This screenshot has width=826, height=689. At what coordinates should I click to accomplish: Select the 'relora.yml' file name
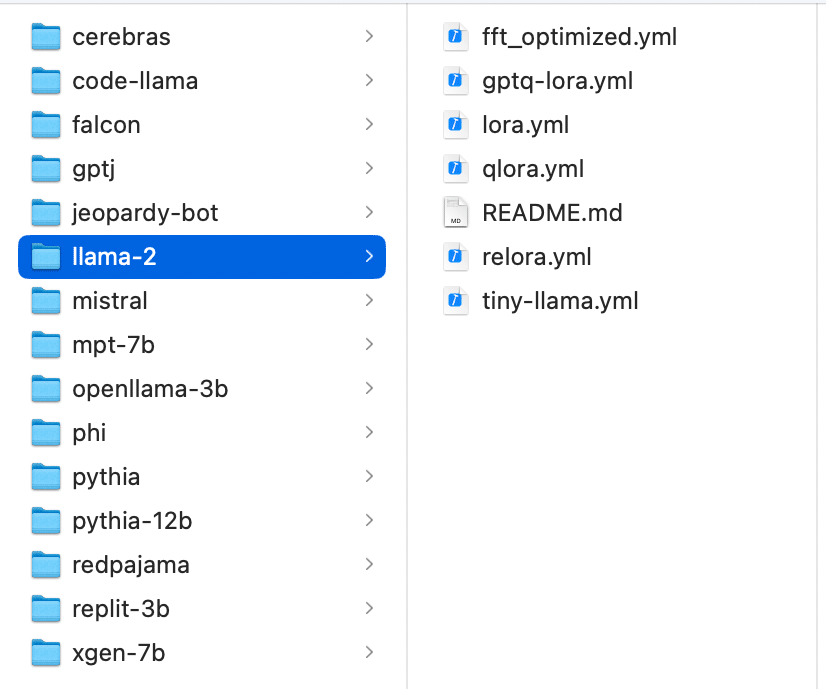[x=536, y=258]
